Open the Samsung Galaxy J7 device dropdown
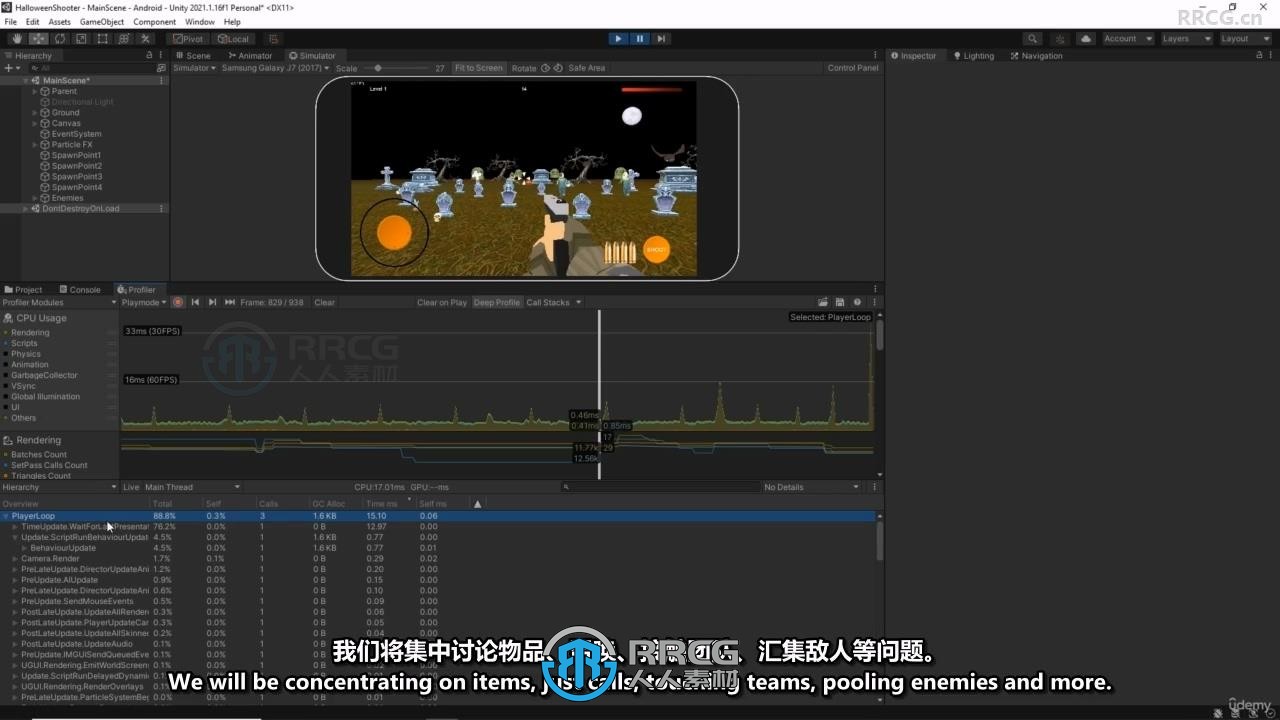The height and width of the screenshot is (720, 1280). (274, 68)
